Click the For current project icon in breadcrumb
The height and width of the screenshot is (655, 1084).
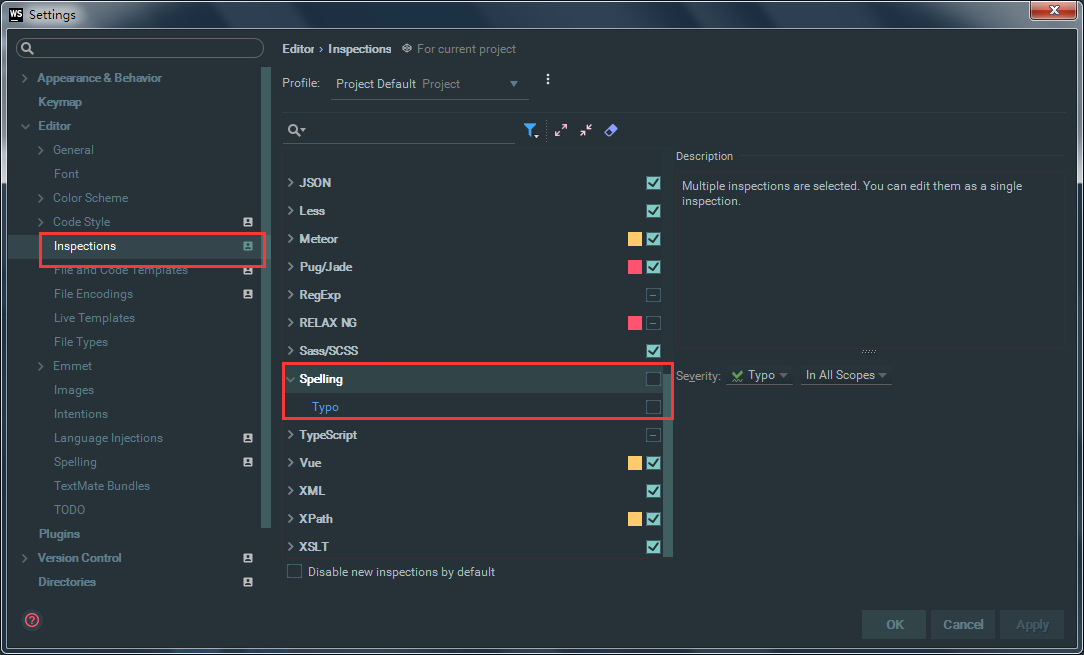pyautogui.click(x=406, y=48)
